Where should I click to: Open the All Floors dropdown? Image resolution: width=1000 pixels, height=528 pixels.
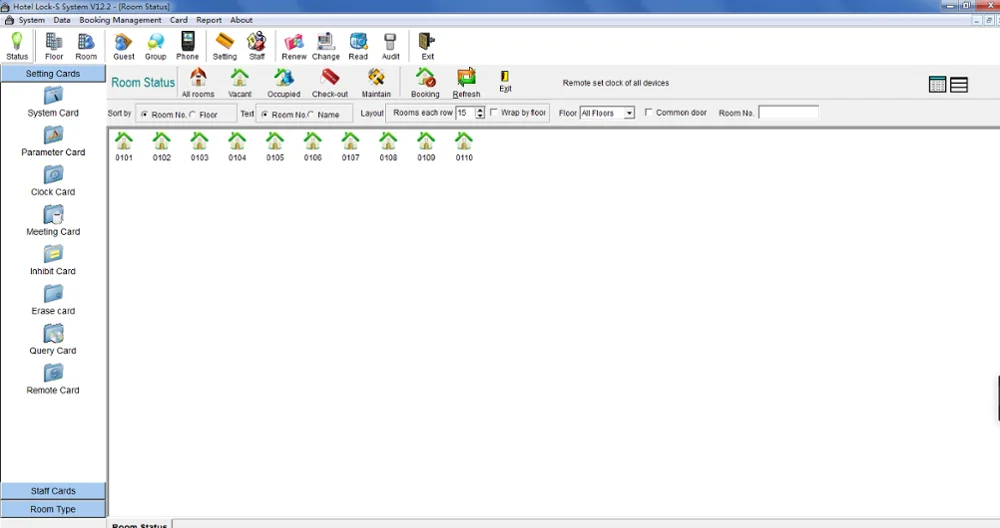[607, 113]
